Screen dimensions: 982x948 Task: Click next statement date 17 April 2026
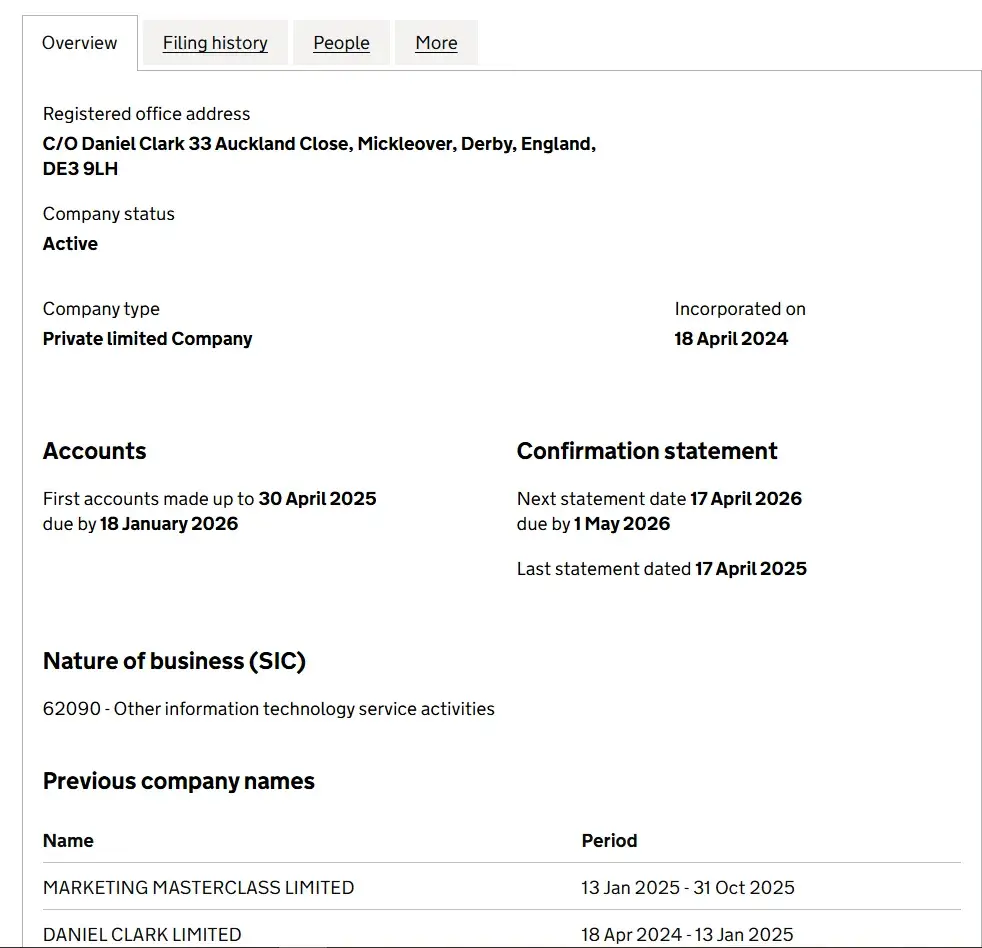[746, 498]
